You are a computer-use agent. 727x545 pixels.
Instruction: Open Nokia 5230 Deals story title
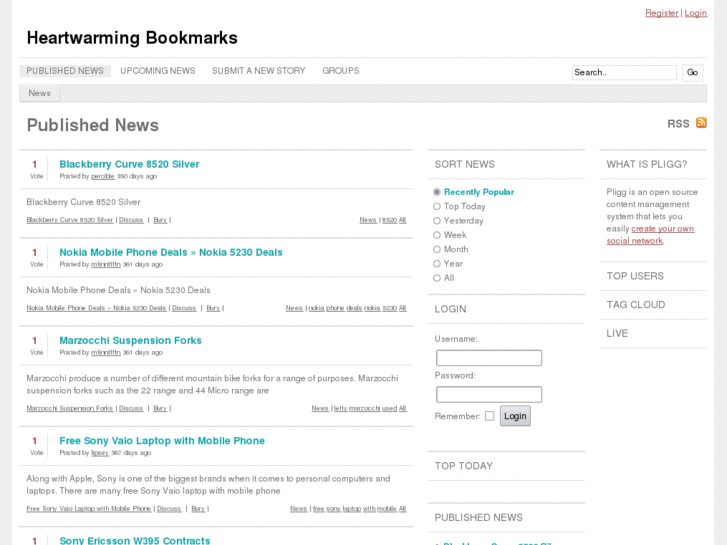click(x=171, y=252)
